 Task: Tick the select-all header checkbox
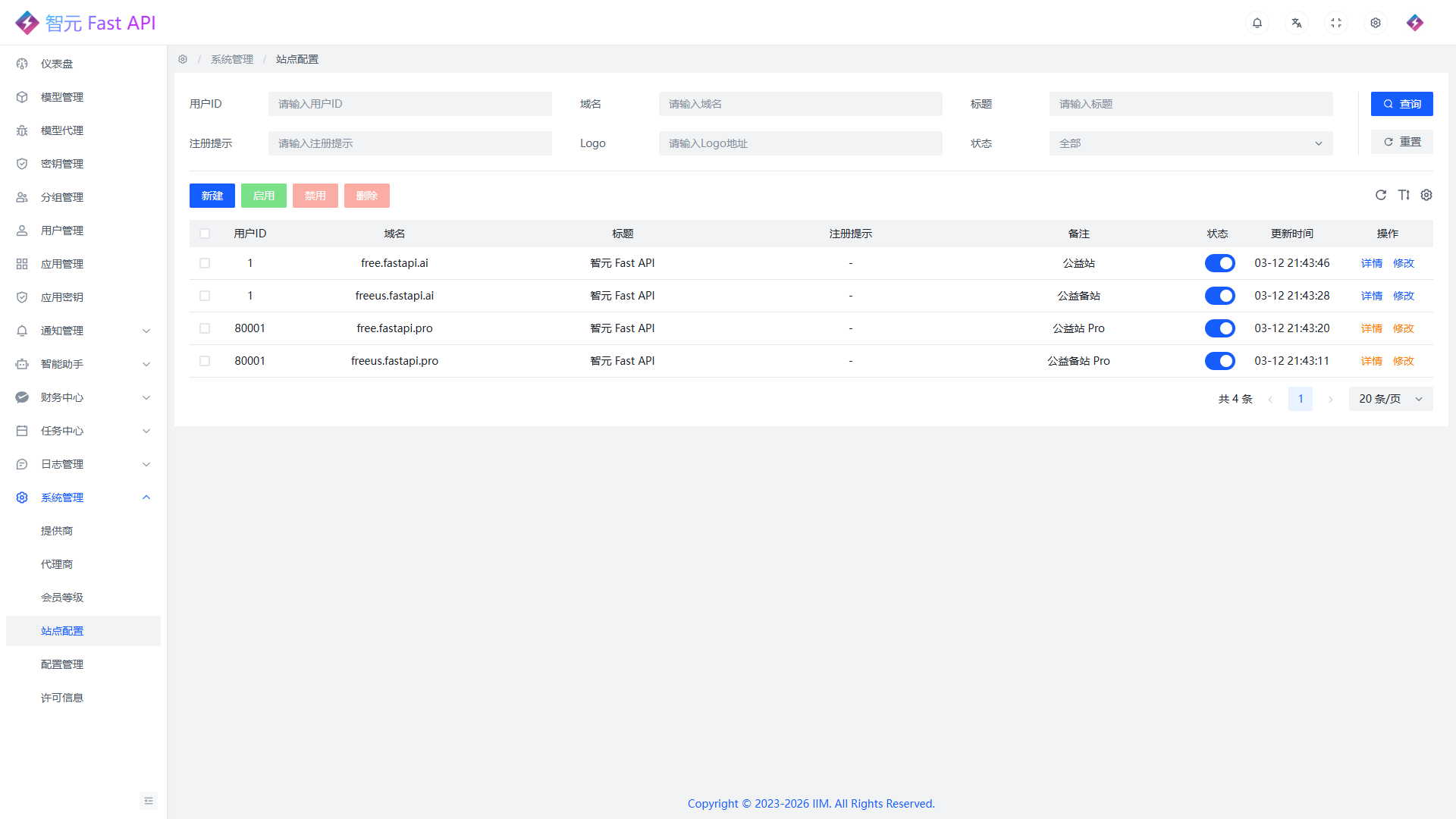pyautogui.click(x=205, y=234)
